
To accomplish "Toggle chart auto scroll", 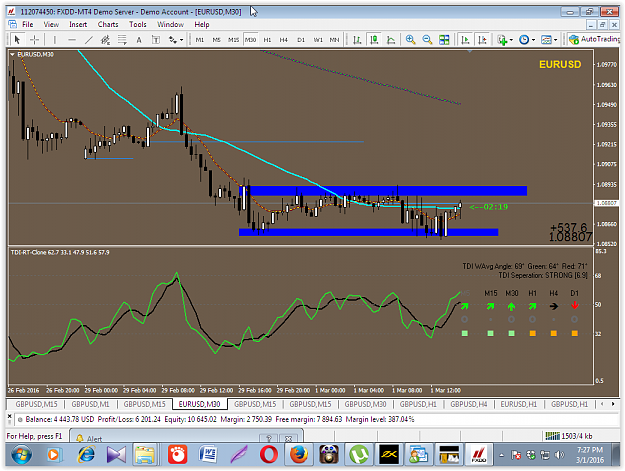I will click(x=465, y=39).
